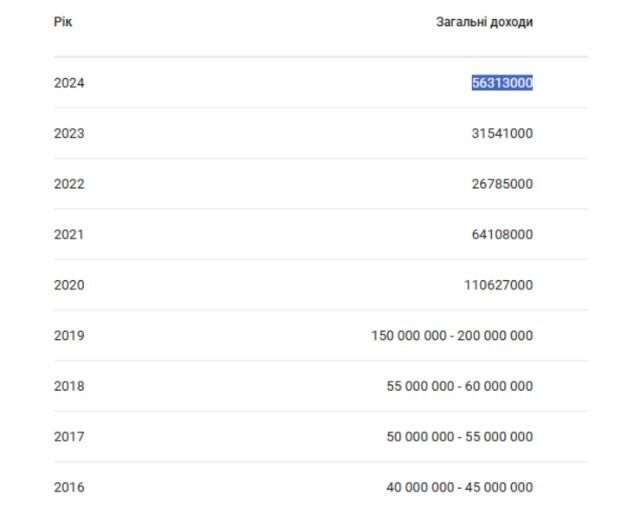Select the 2019 year cell
This screenshot has height=522, width=628.
[69, 336]
